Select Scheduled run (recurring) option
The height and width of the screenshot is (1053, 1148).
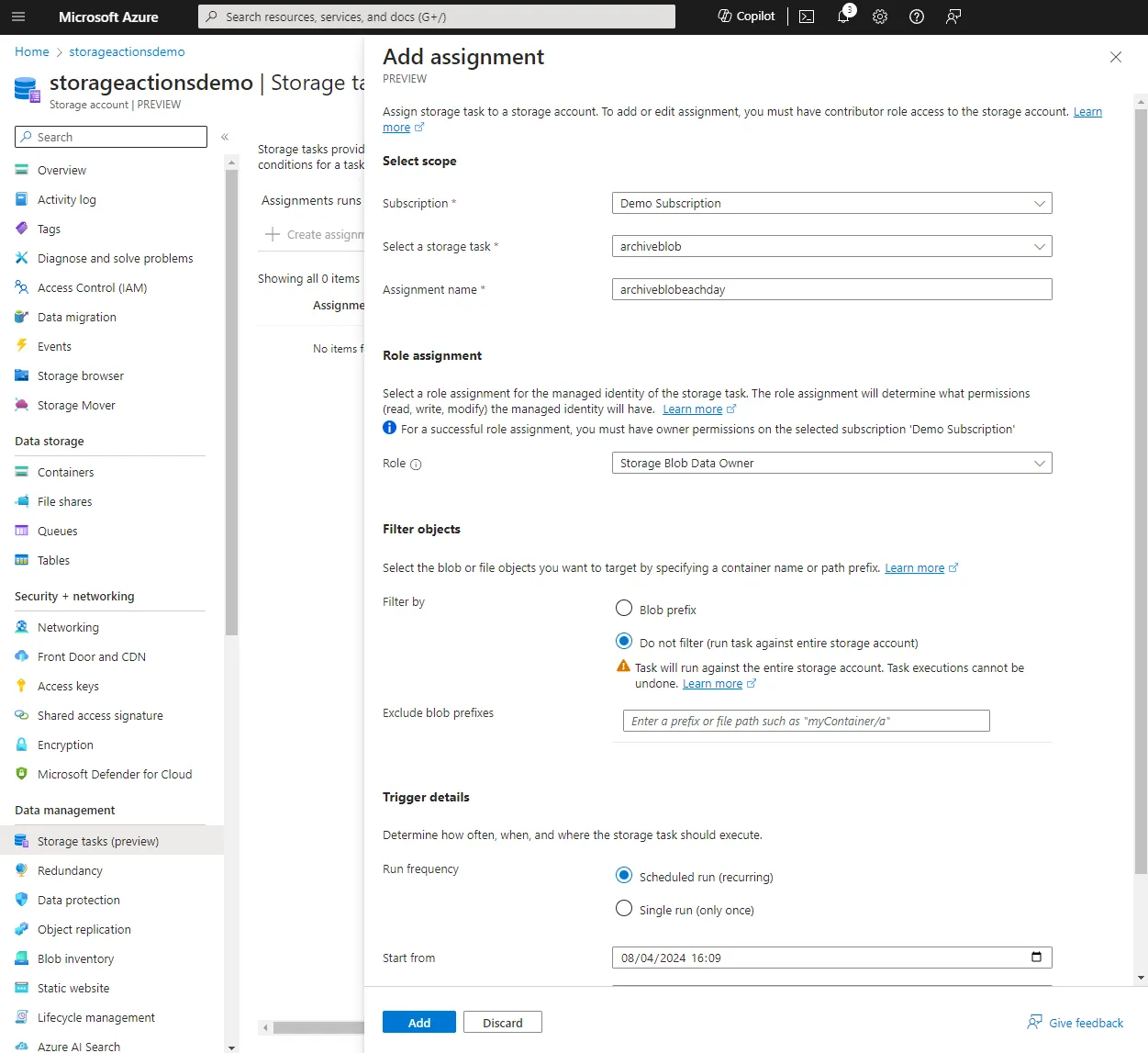point(624,876)
